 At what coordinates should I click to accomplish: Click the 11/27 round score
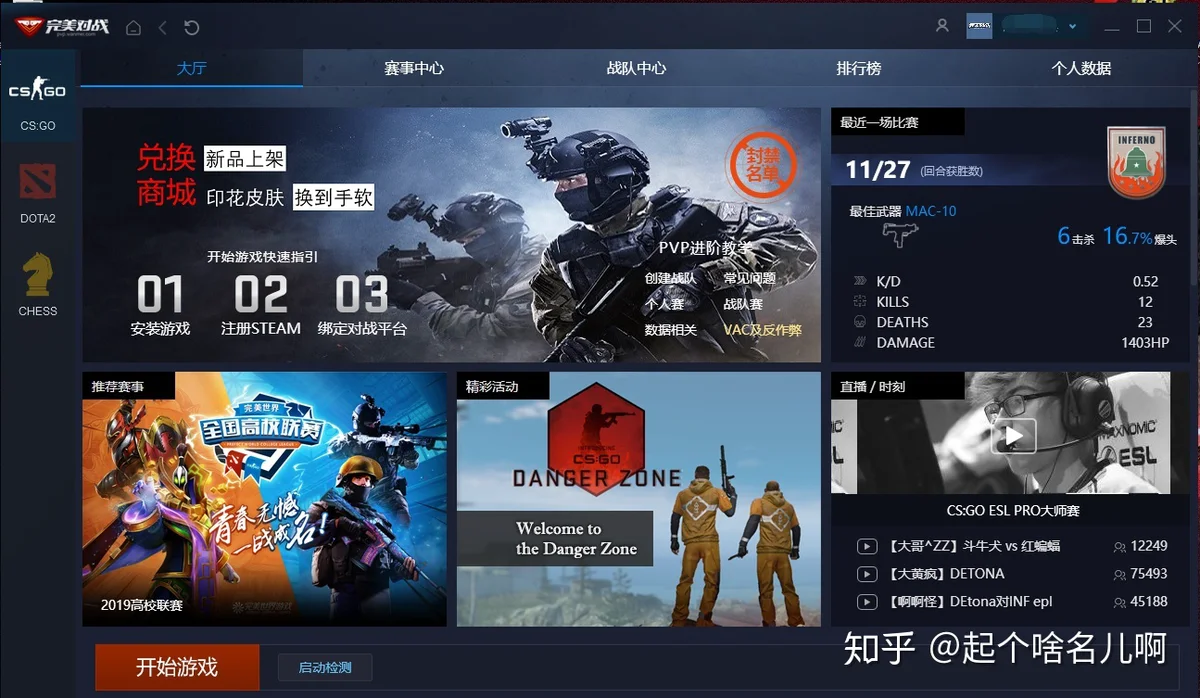point(878,170)
